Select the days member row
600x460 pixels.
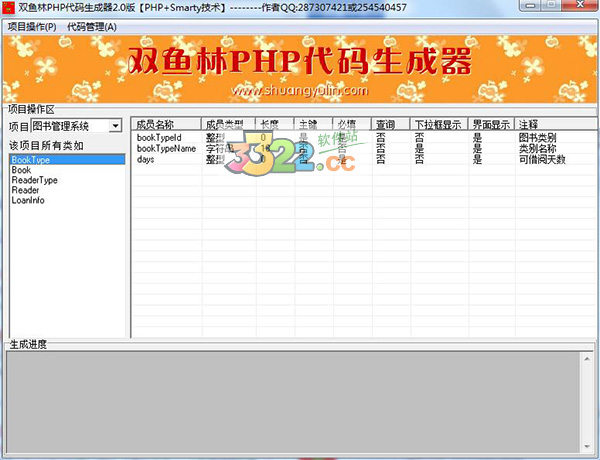click(x=364, y=159)
